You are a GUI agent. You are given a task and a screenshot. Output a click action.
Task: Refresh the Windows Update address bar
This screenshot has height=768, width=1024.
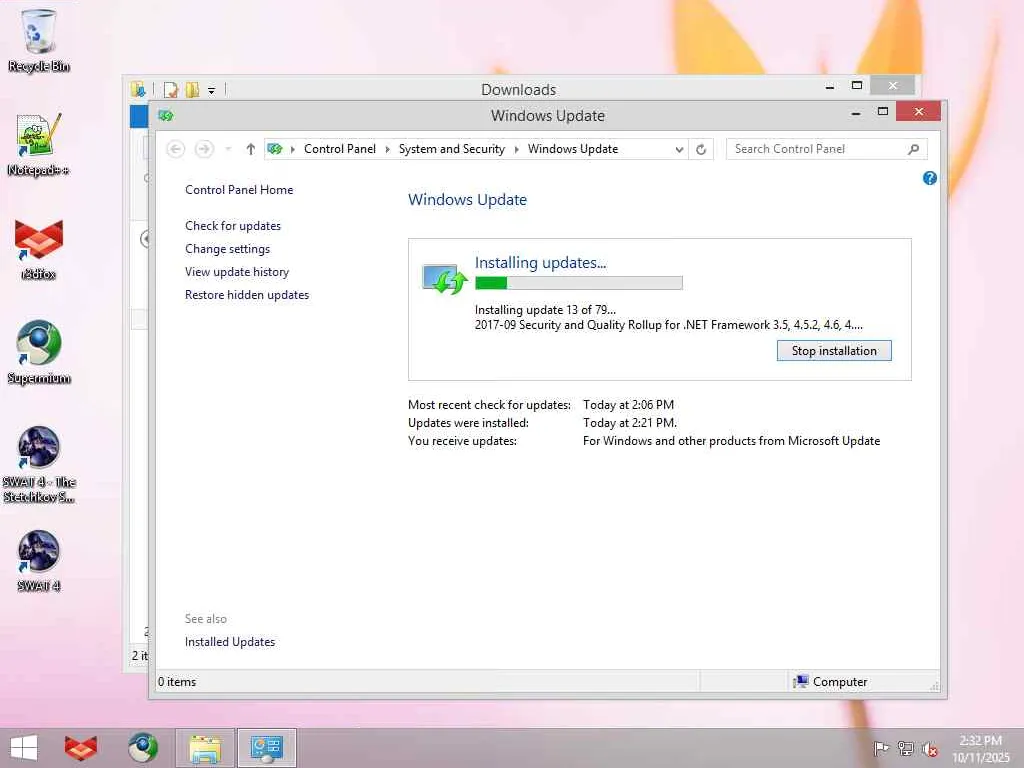pos(701,150)
